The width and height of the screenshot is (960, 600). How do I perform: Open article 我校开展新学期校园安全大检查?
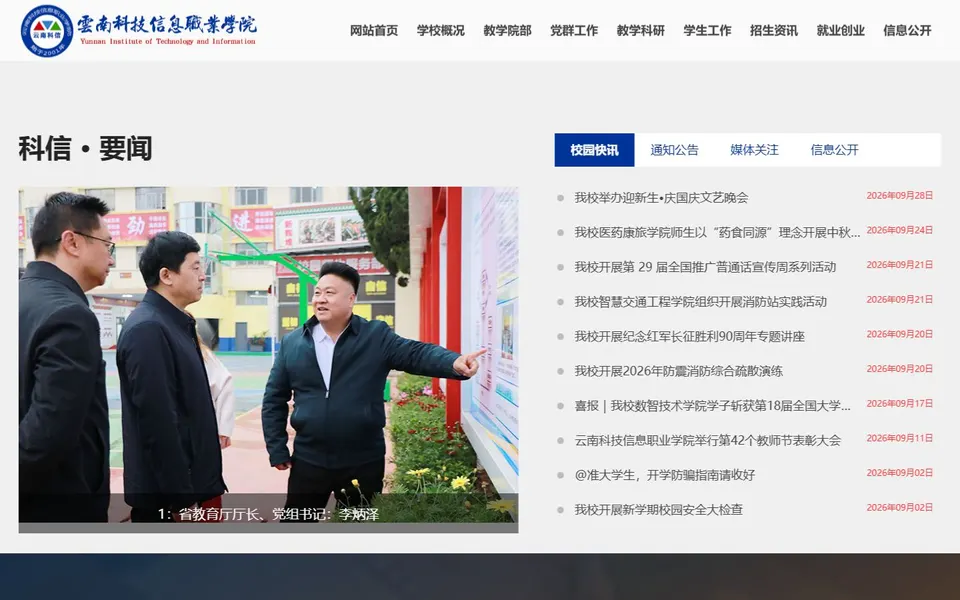[658, 510]
